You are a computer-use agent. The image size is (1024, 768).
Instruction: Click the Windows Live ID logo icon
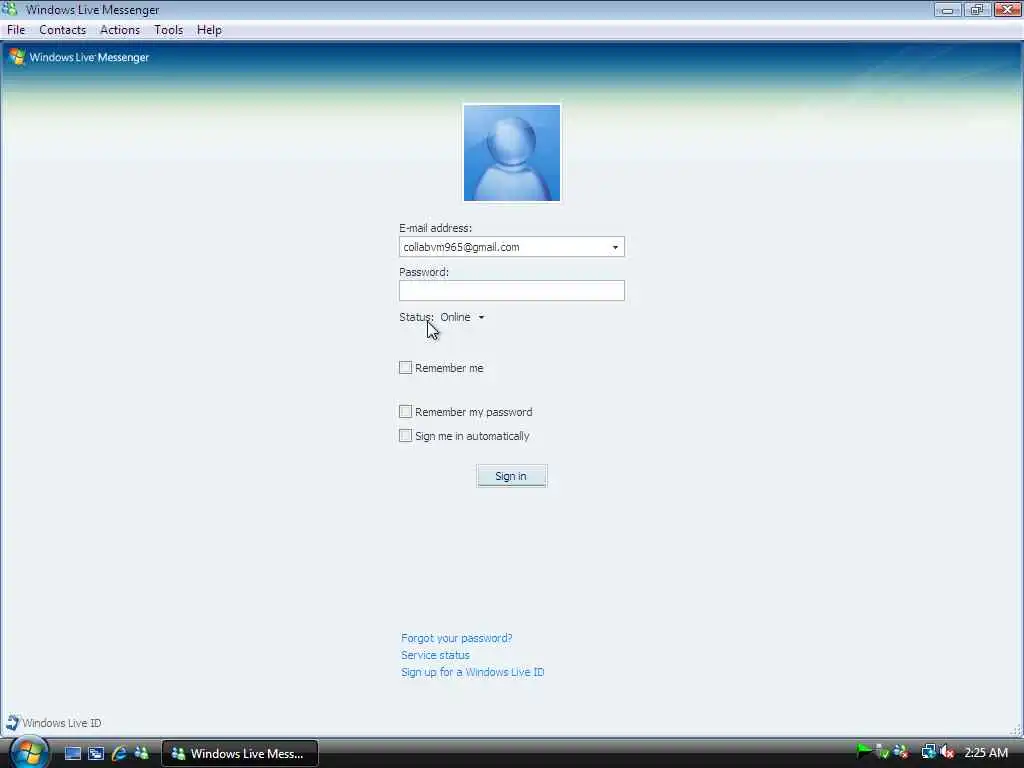click(12, 722)
